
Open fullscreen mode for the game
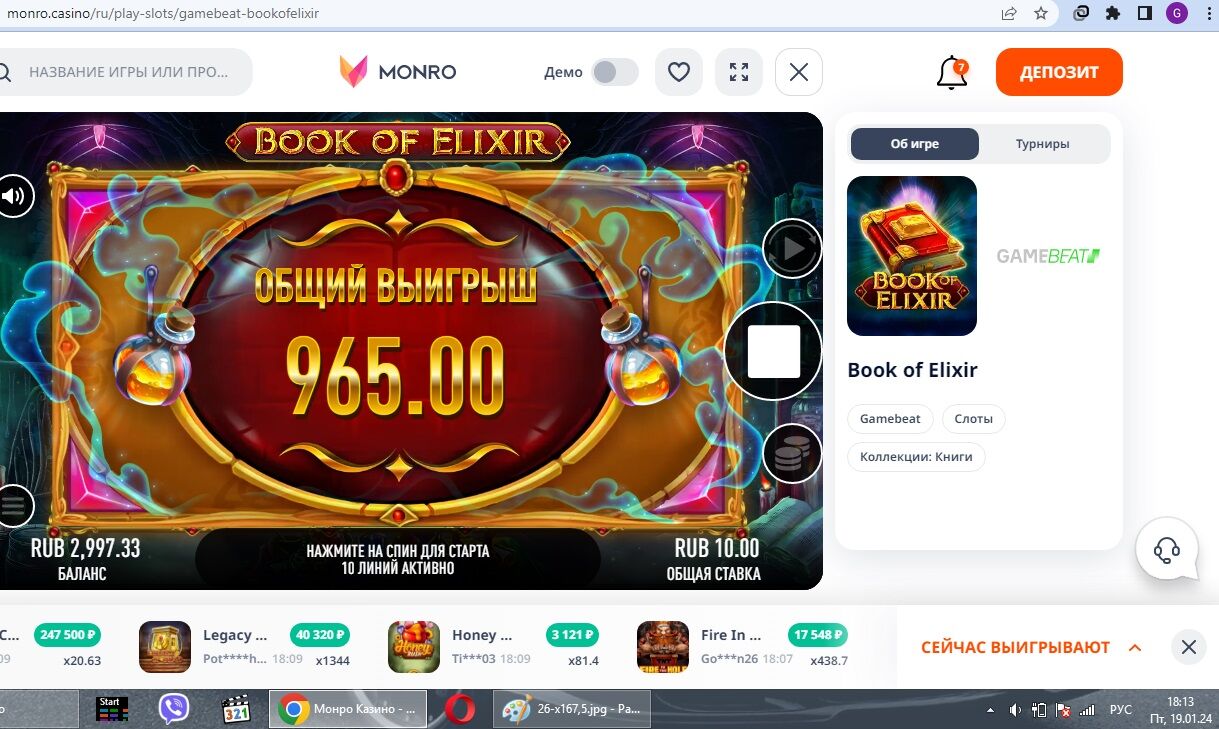[739, 72]
